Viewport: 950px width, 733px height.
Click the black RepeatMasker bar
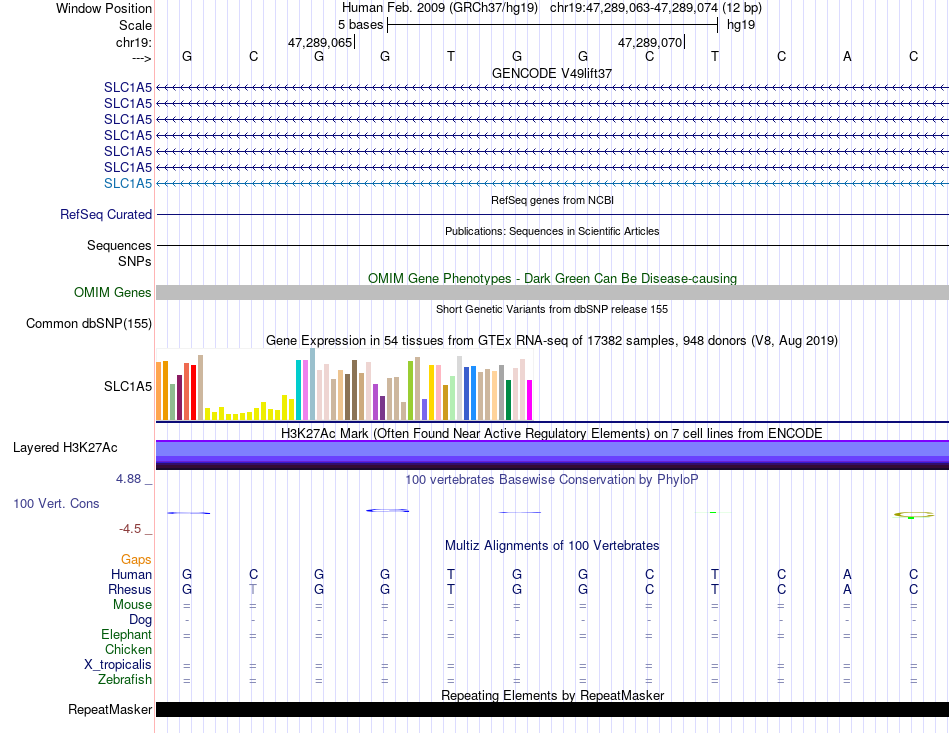click(x=552, y=709)
